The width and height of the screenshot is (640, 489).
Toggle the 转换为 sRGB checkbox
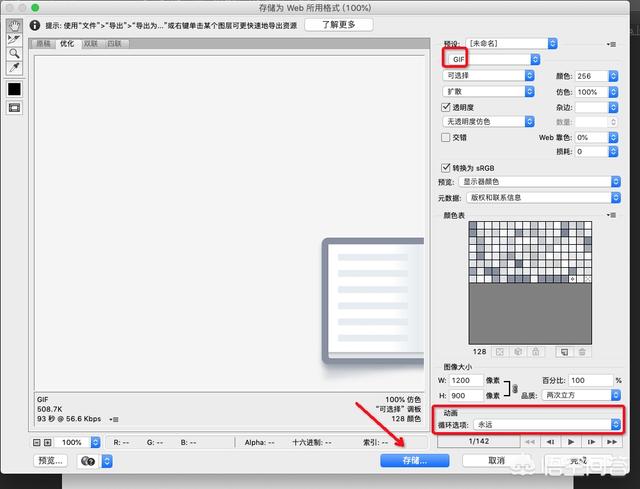click(x=446, y=167)
